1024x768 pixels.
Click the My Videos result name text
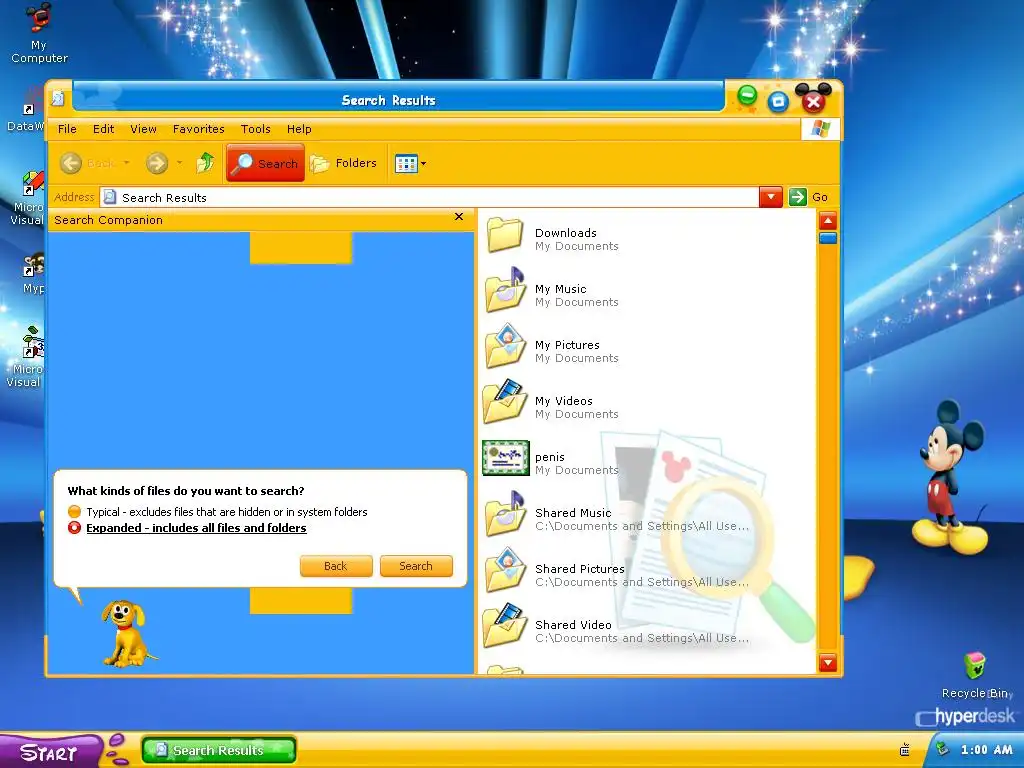pyautogui.click(x=564, y=401)
